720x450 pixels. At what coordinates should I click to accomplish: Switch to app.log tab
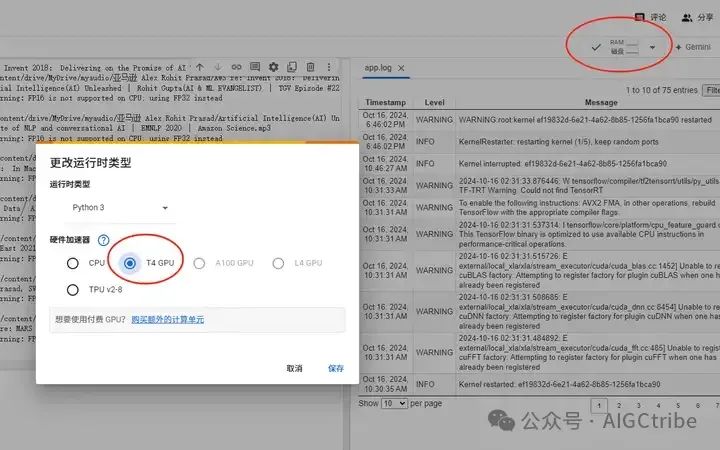[x=378, y=68]
